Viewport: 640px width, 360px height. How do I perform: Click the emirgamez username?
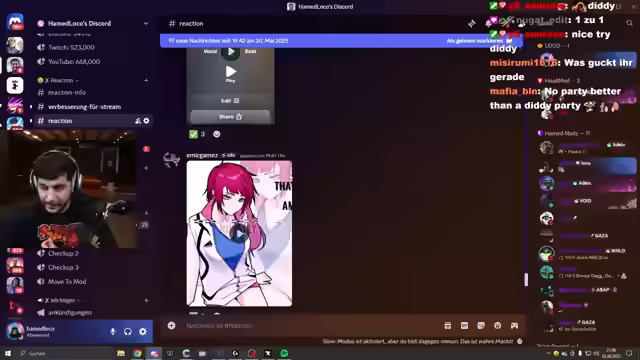(x=202, y=155)
